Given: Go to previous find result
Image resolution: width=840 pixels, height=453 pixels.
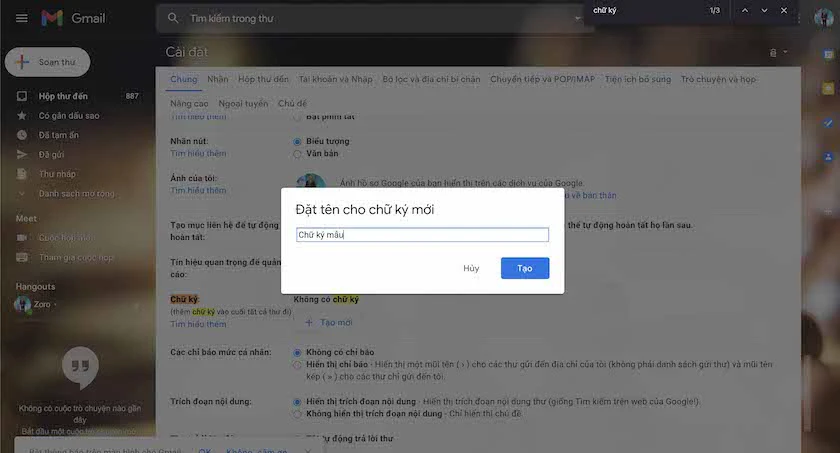Looking at the screenshot, I should click(745, 10).
